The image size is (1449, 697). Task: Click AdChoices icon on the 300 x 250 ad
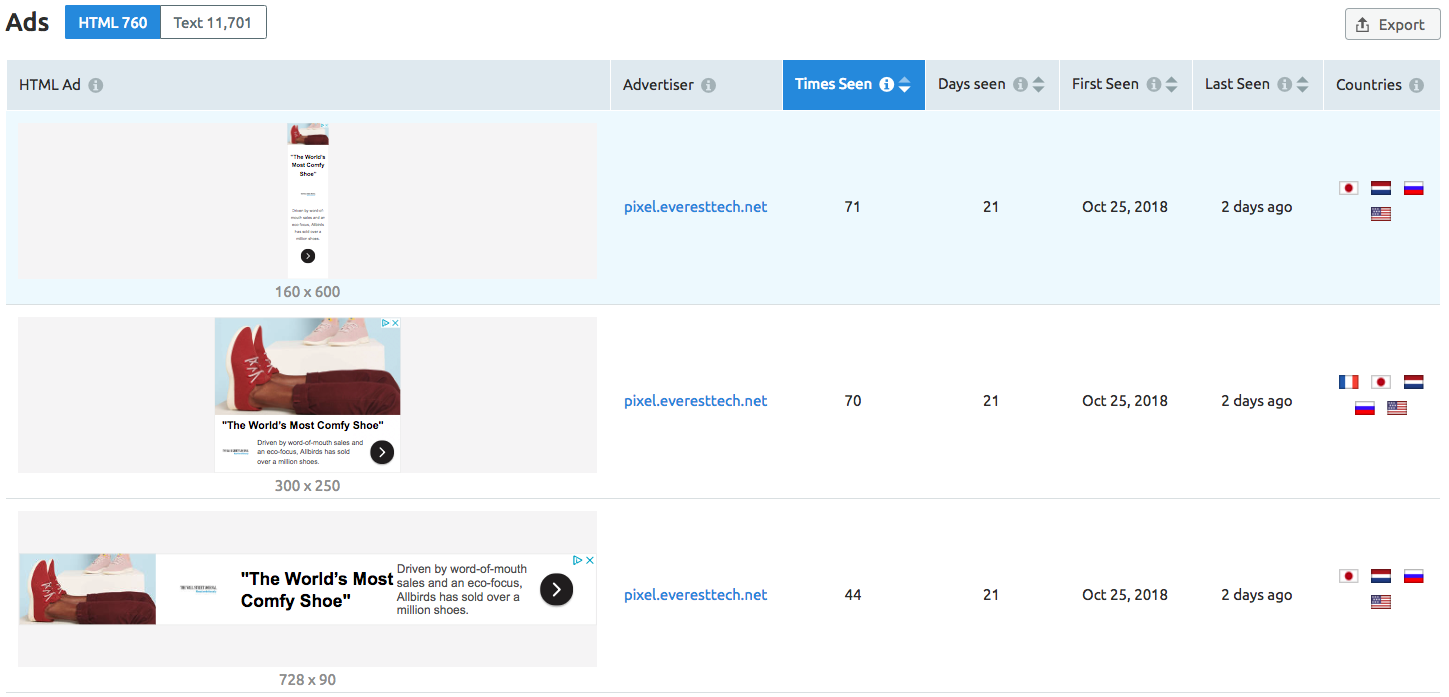tap(385, 323)
